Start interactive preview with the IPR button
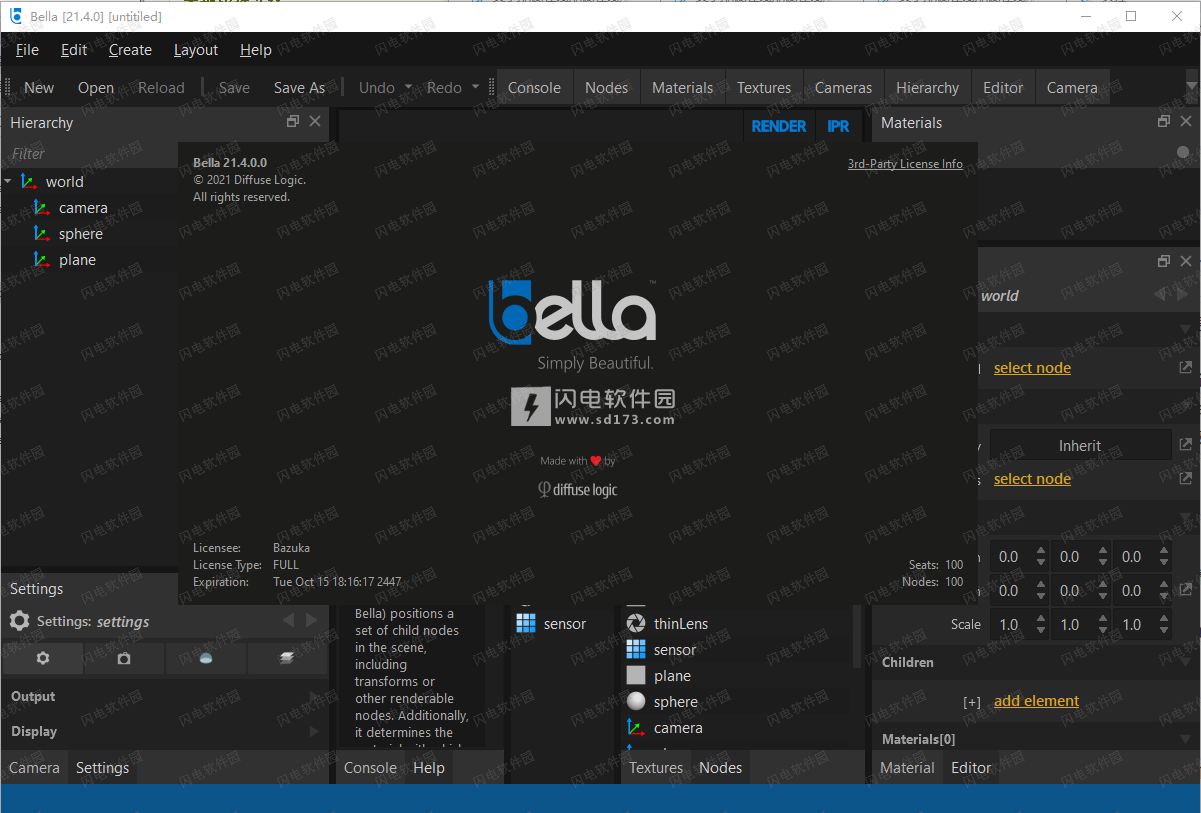Screen dimensions: 1201x813 tap(838, 126)
